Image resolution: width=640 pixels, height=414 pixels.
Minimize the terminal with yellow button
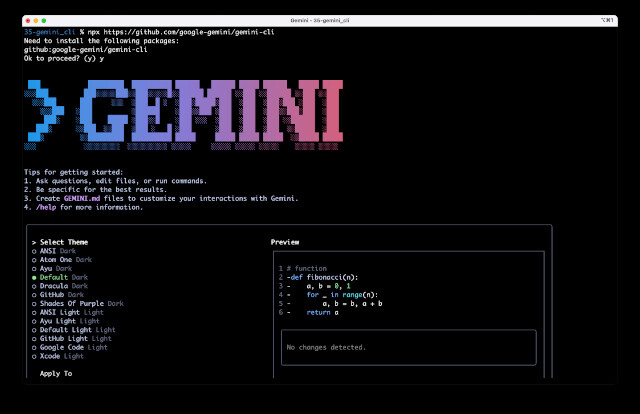point(36,20)
